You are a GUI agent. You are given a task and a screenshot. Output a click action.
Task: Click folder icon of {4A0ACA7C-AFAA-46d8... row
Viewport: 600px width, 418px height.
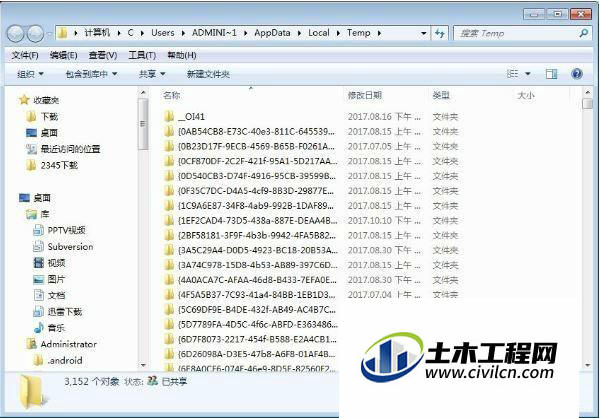(169, 279)
